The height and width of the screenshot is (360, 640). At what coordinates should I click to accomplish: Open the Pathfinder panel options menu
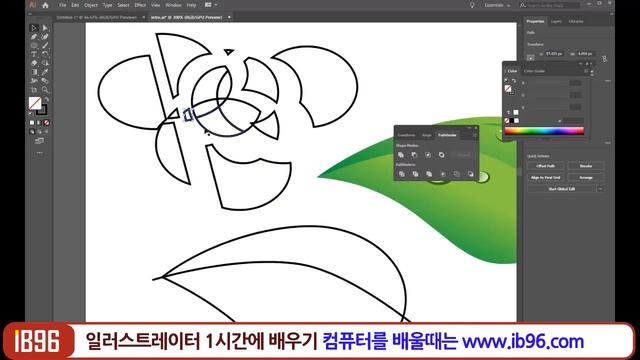[474, 135]
